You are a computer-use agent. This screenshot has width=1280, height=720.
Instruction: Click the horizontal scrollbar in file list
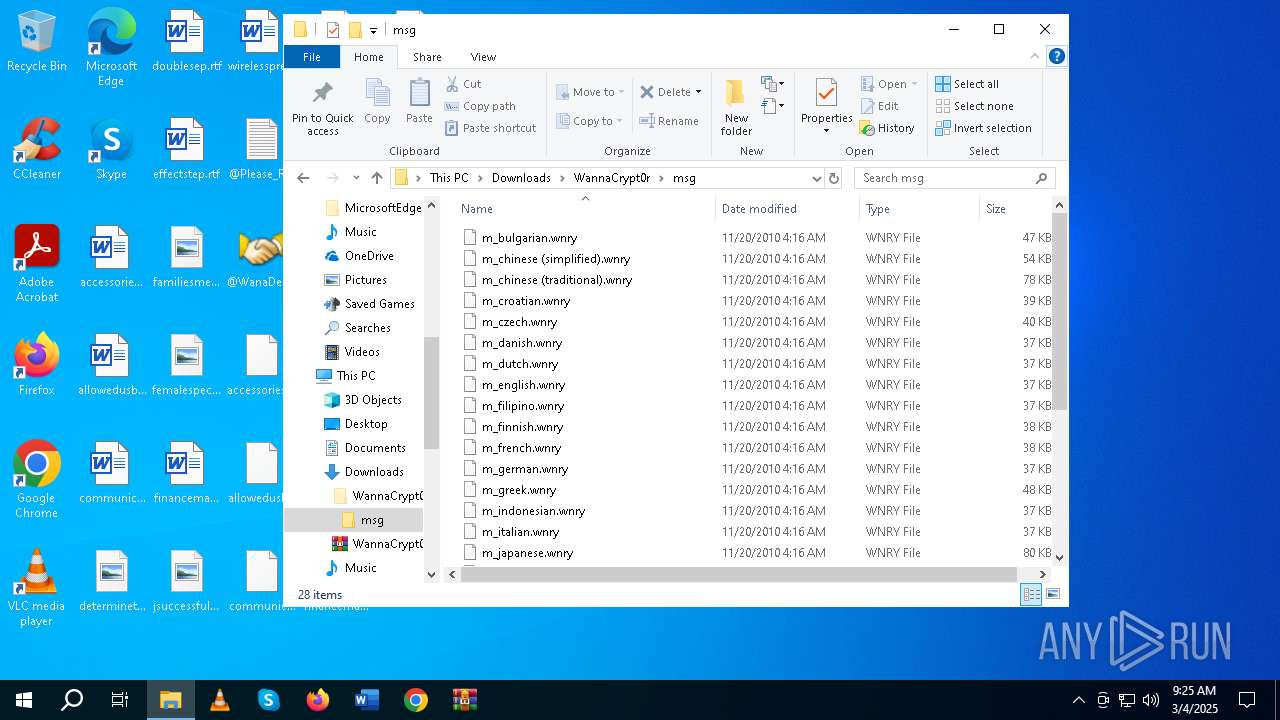738,574
